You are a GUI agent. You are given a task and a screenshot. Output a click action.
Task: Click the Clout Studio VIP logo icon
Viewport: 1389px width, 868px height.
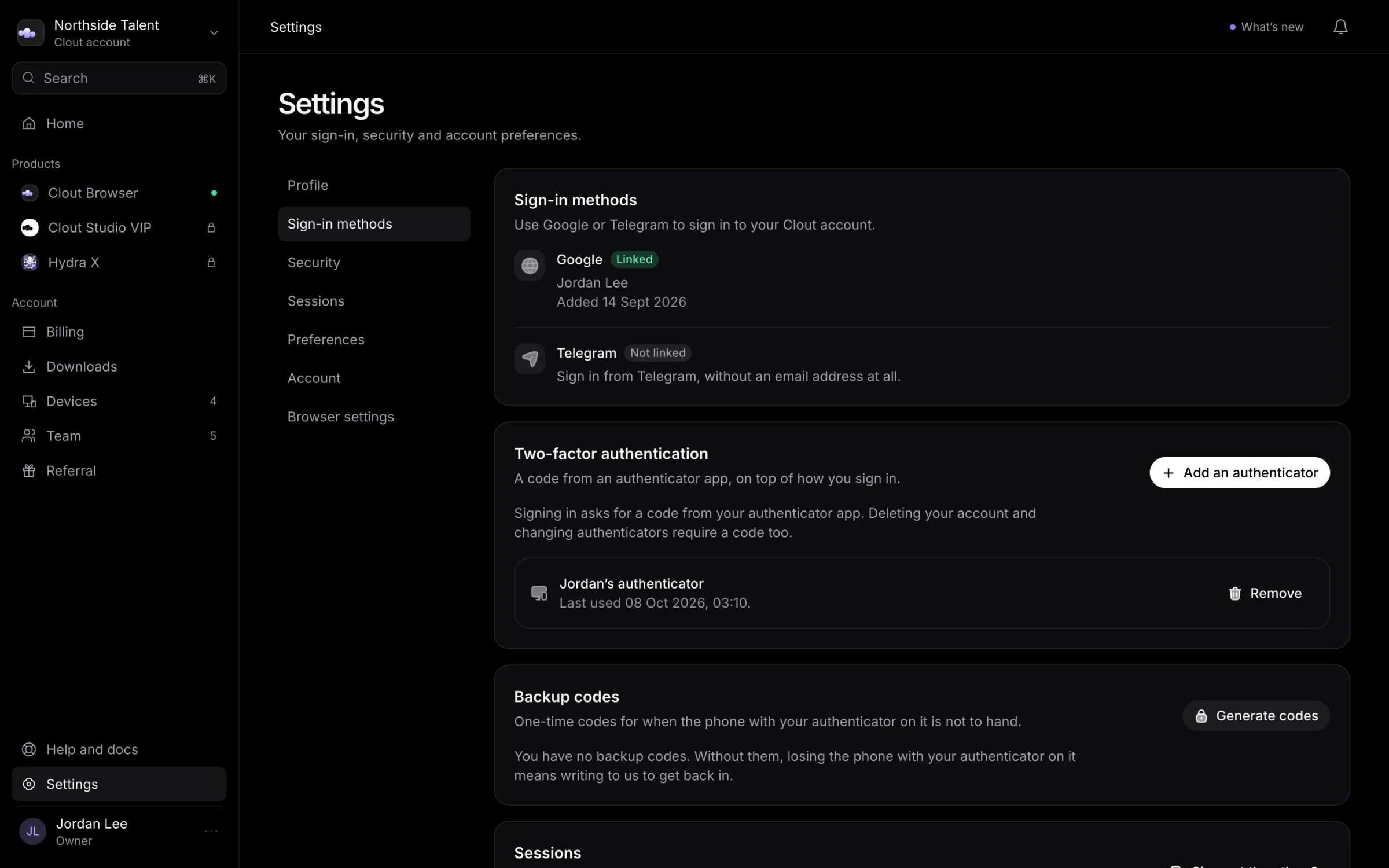point(30,227)
